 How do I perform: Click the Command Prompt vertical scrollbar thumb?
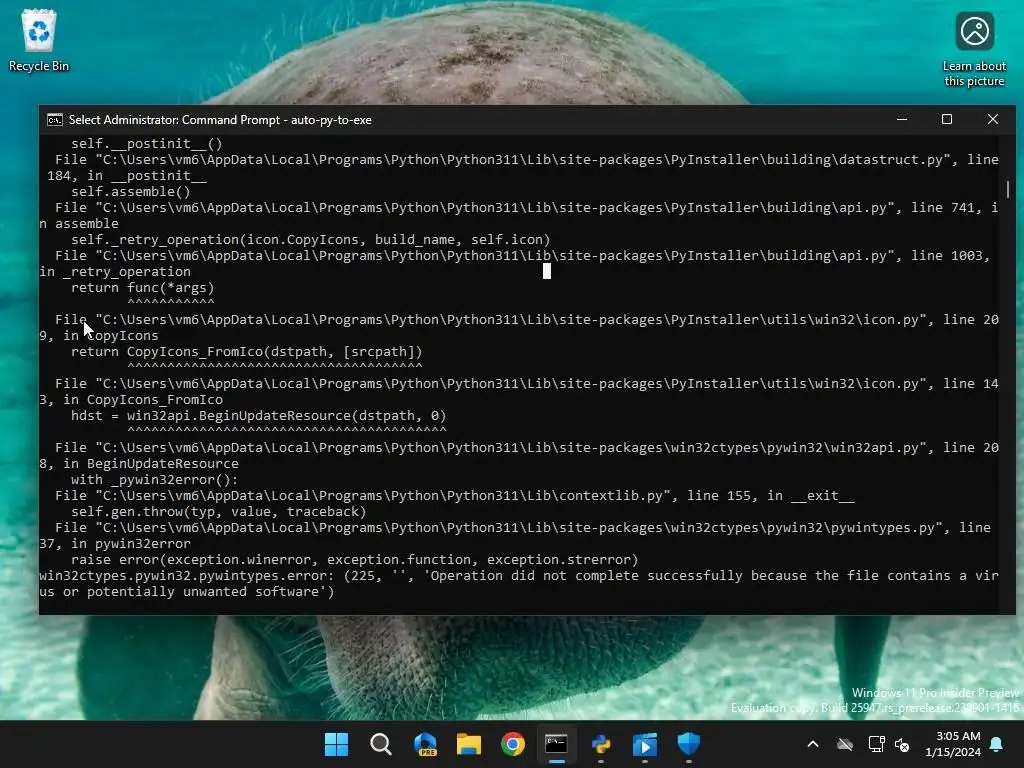(1008, 189)
